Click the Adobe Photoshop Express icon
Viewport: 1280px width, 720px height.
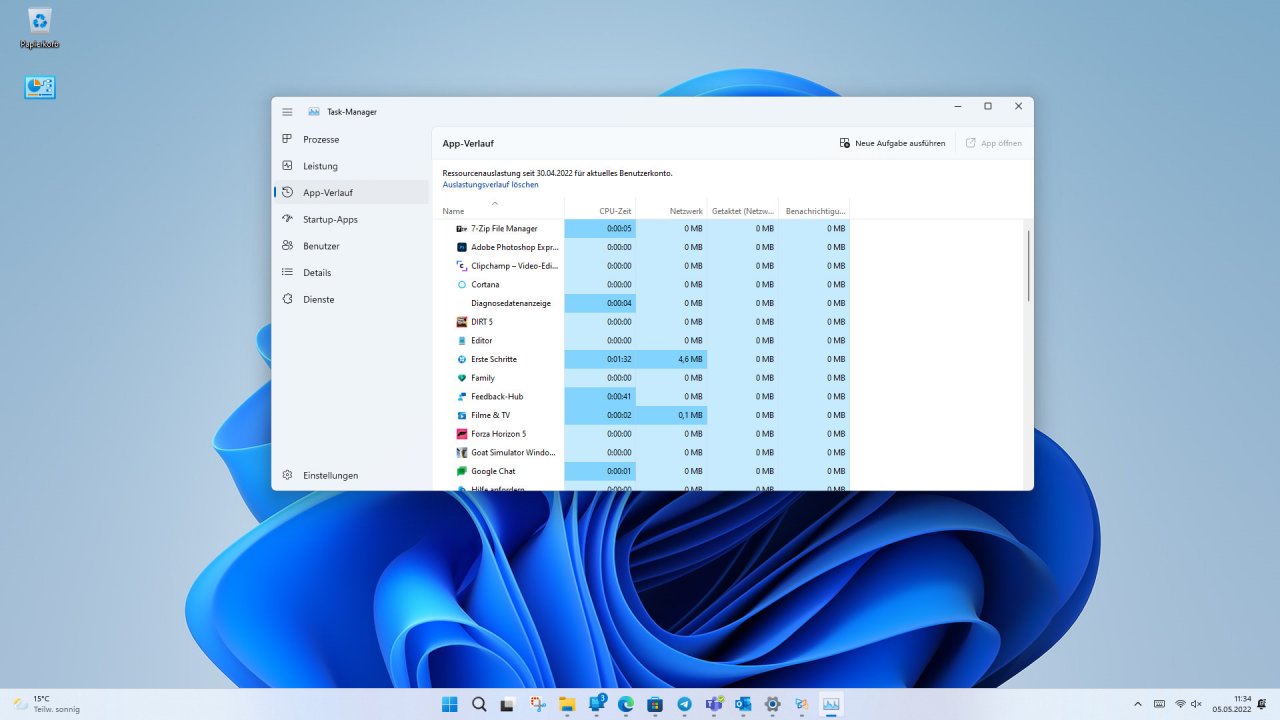point(462,247)
